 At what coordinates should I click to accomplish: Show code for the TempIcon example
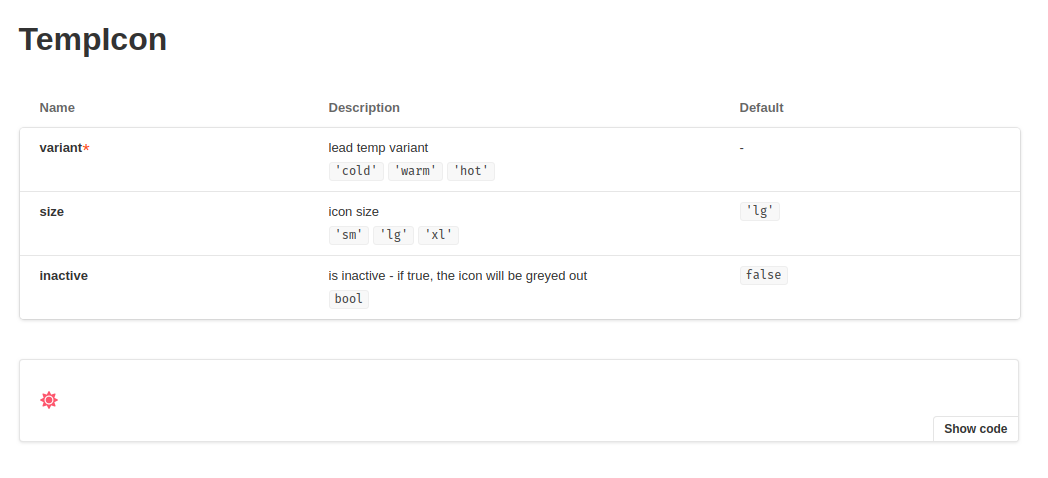tap(975, 429)
